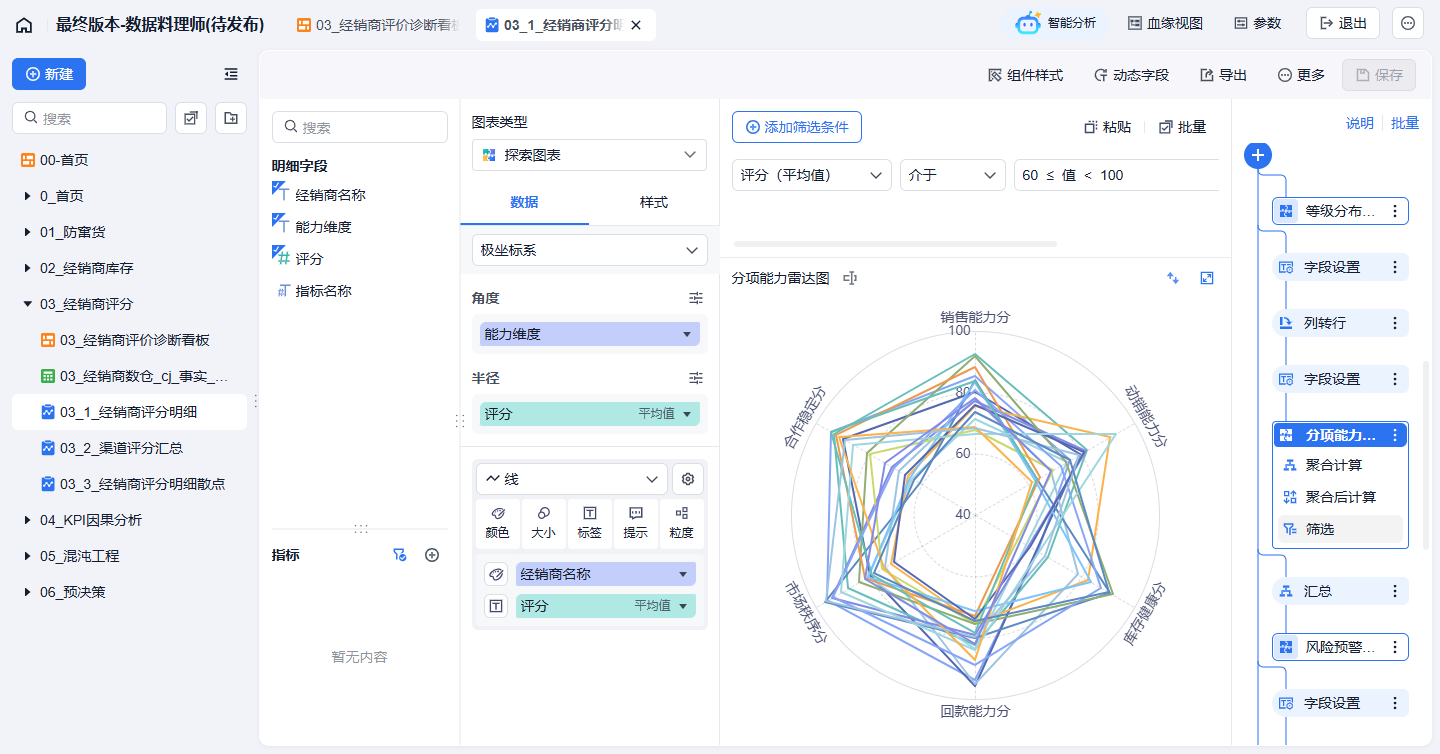Add a step with the blue plus circle
1440x754 pixels.
pos(1258,155)
